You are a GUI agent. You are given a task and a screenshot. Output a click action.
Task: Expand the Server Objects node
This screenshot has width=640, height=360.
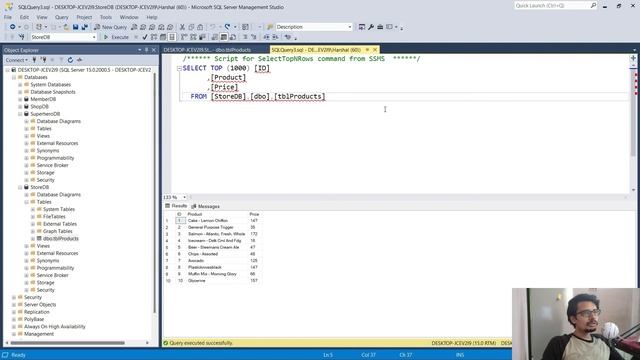pos(14,305)
